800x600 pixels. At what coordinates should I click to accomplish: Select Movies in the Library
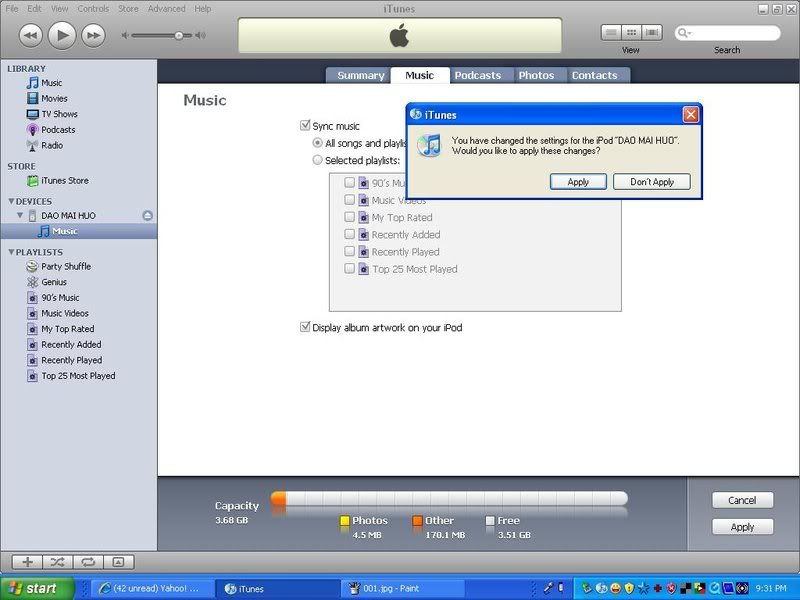(x=54, y=98)
